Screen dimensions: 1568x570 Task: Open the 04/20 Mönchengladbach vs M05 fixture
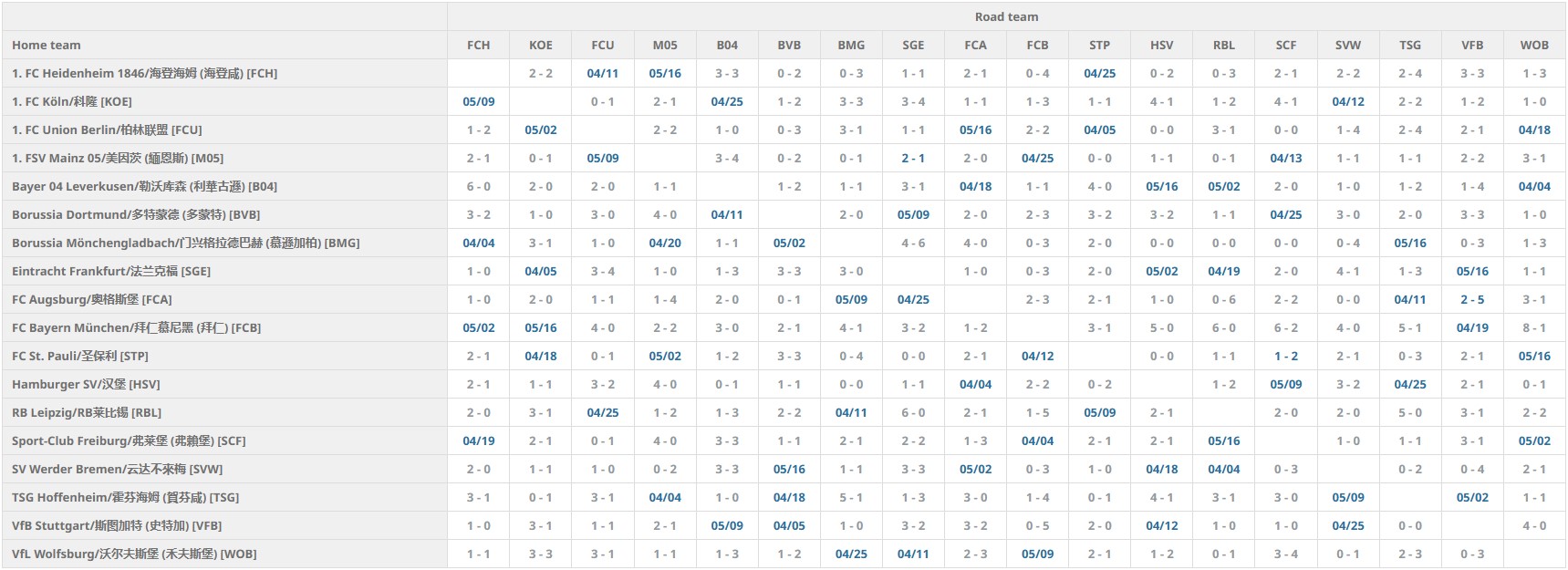(664, 243)
